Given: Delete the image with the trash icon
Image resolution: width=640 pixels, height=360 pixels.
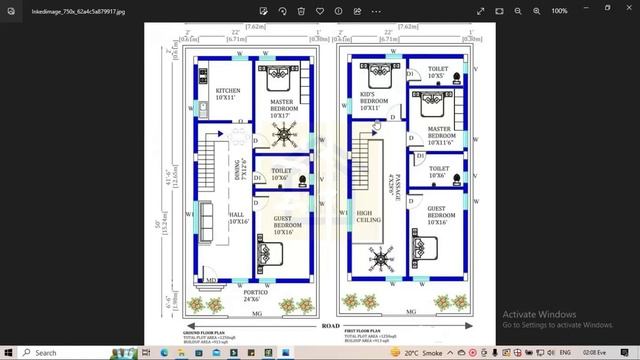Looking at the screenshot, I should 301,11.
